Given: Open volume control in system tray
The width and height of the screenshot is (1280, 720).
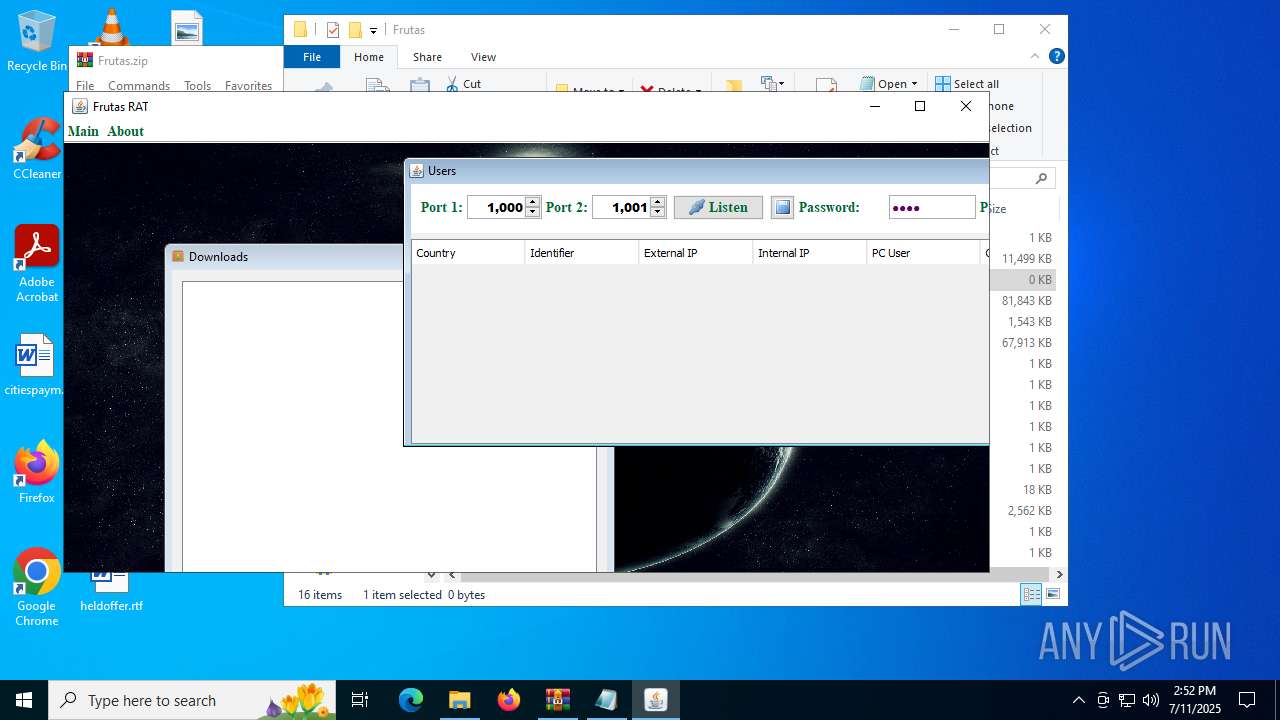Looking at the screenshot, I should tap(1150, 700).
